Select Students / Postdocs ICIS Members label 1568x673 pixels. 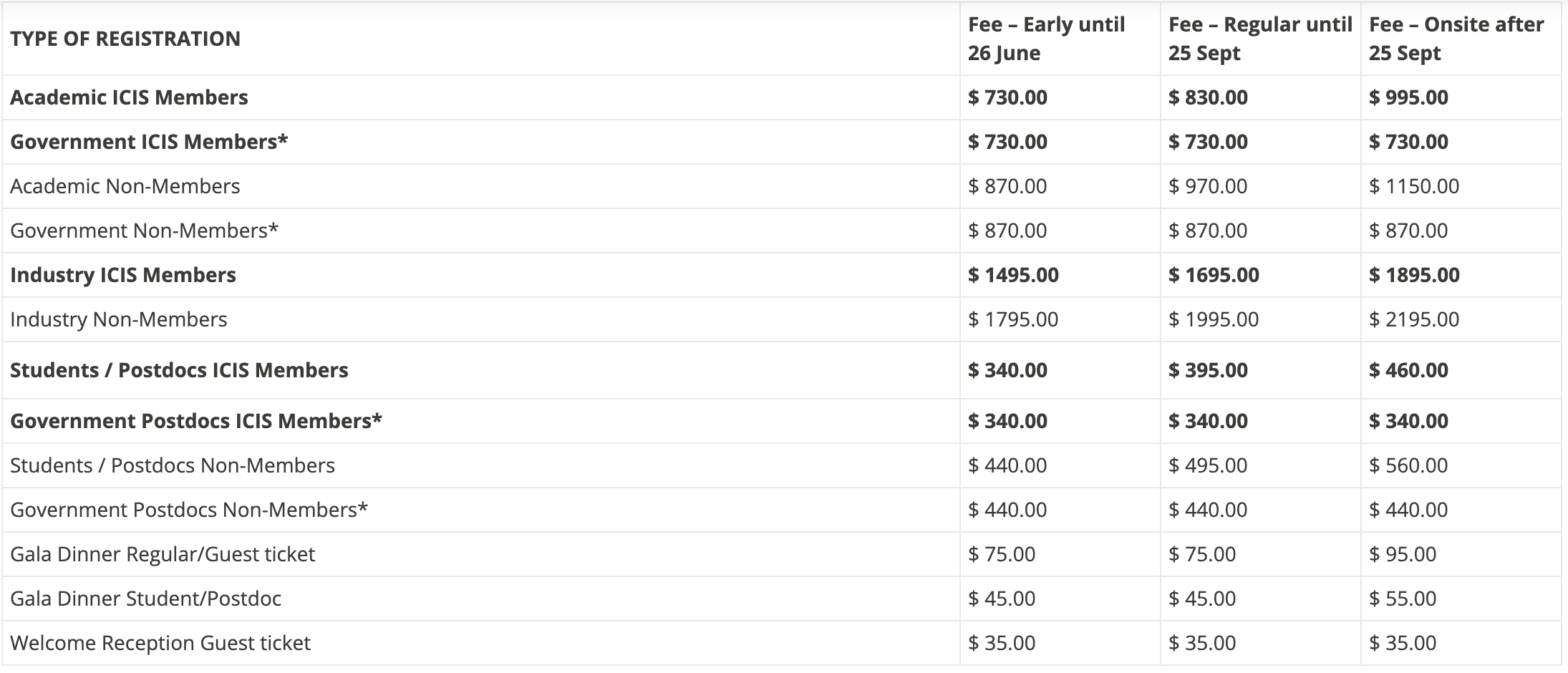tap(179, 370)
